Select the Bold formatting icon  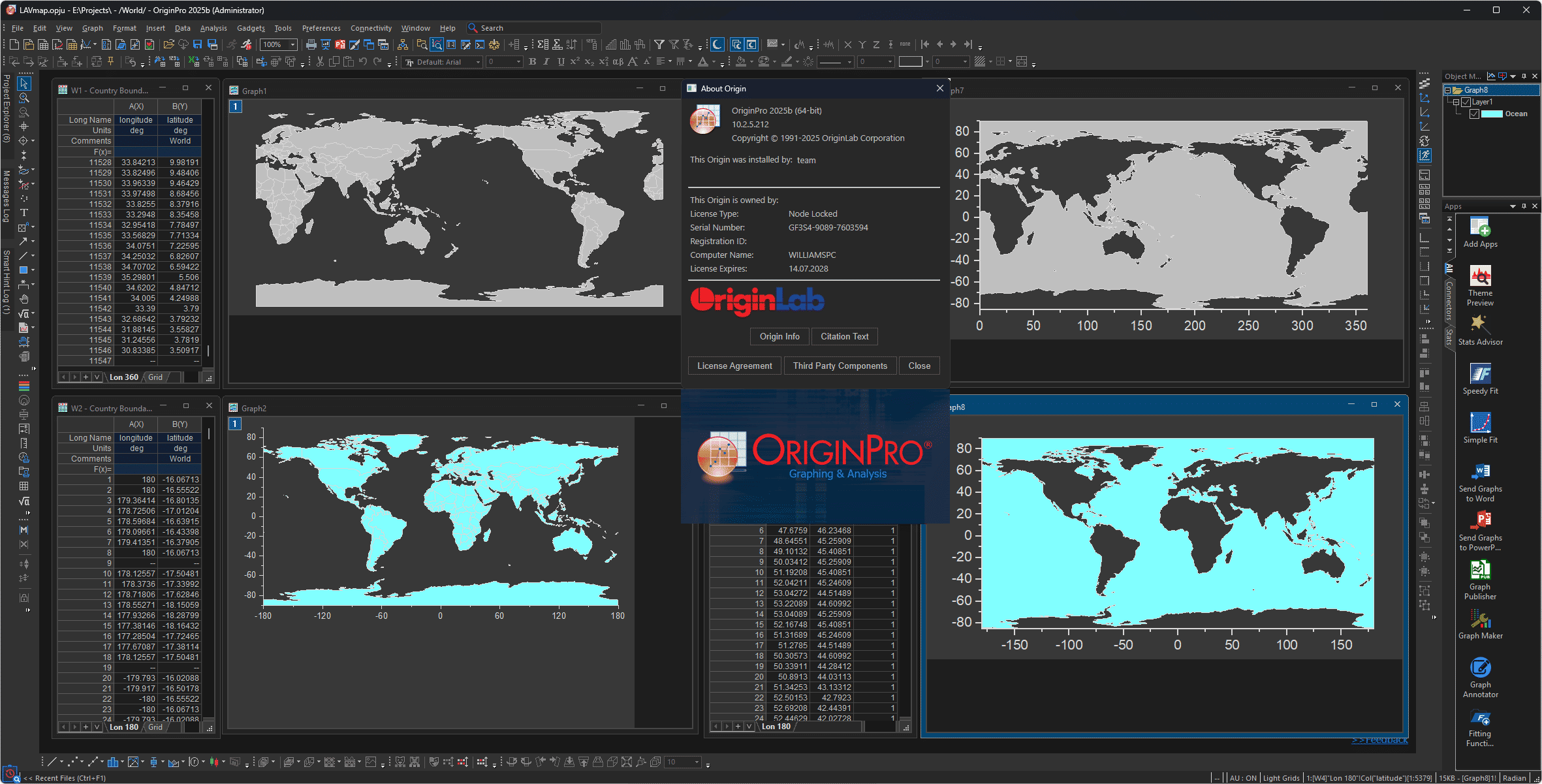coord(532,61)
